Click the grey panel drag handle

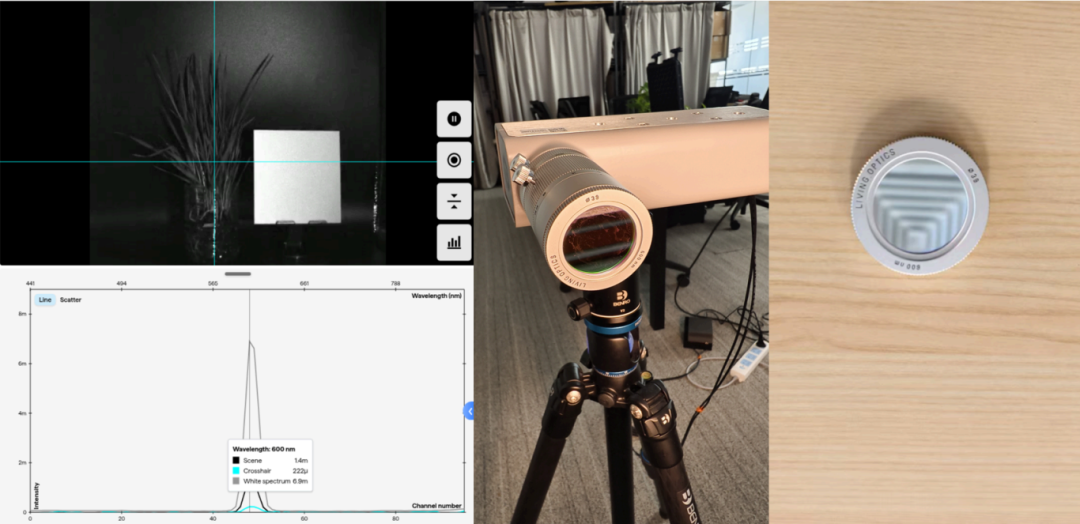(x=238, y=273)
